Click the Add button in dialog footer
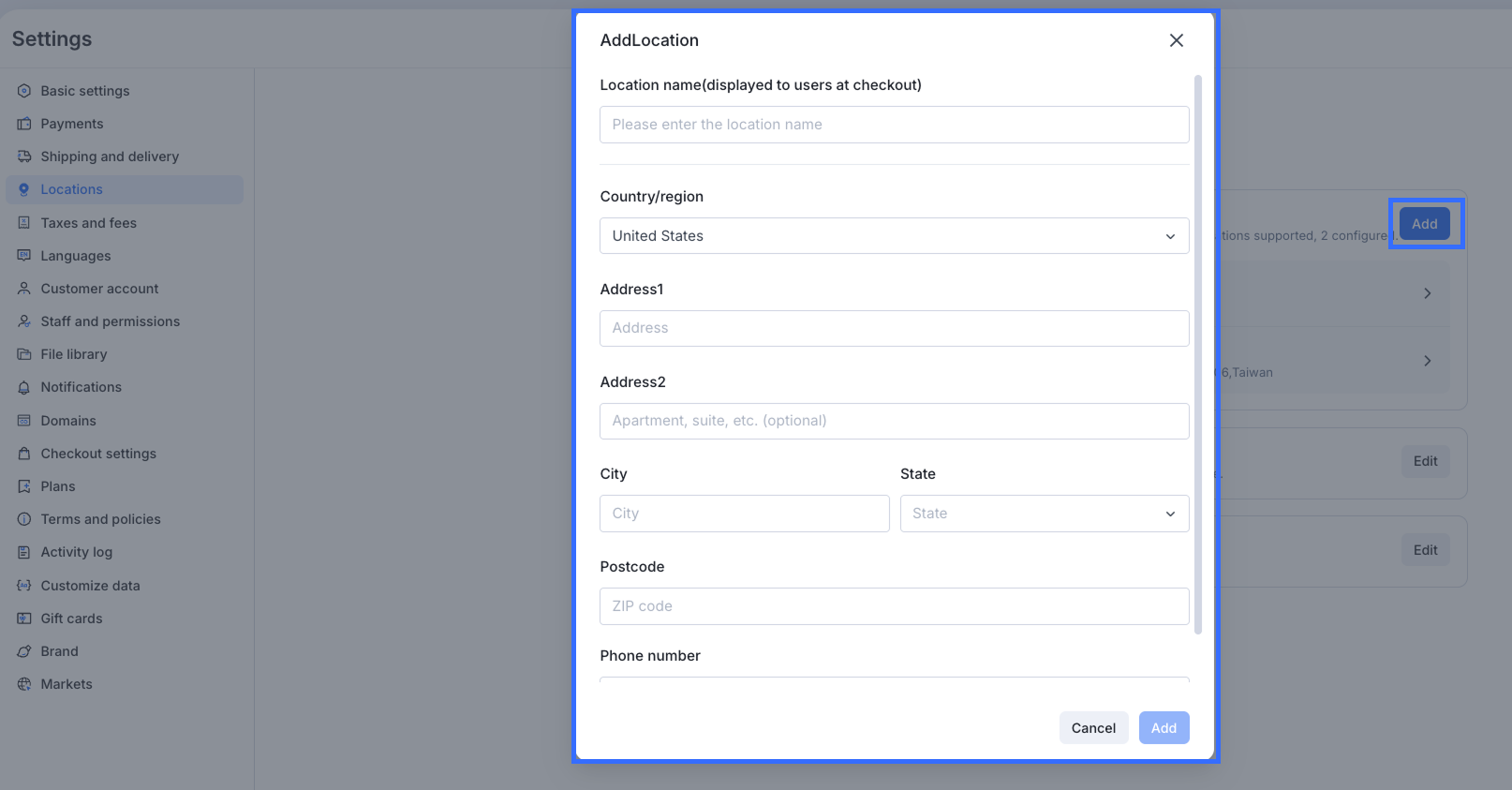The image size is (1512, 790). tap(1164, 728)
